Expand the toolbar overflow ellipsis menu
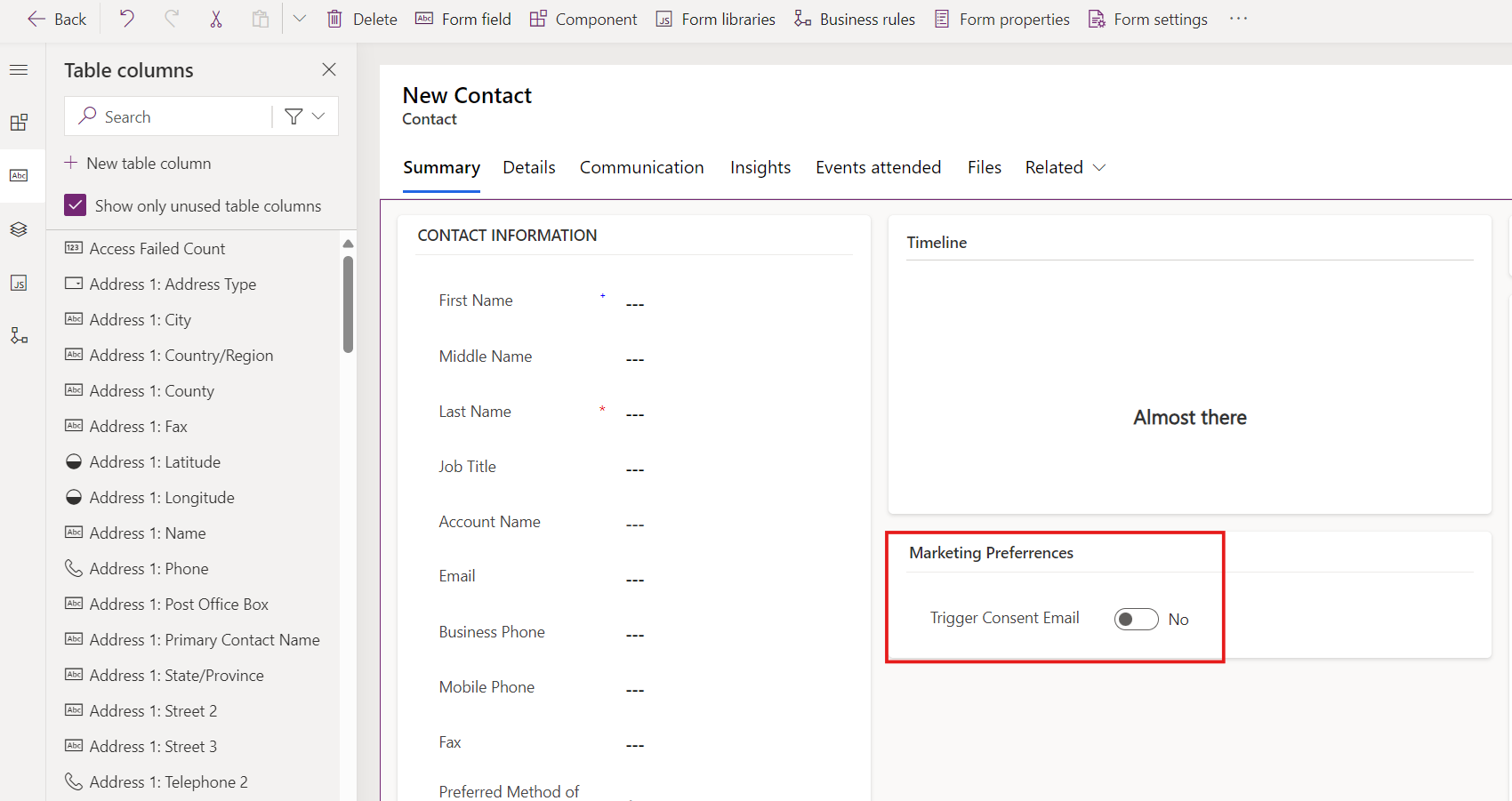Image resolution: width=1512 pixels, height=801 pixels. [1238, 18]
